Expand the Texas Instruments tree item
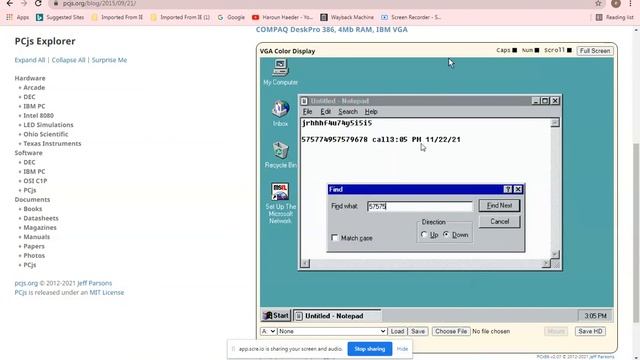The width and height of the screenshot is (640, 360). (x=52, y=144)
